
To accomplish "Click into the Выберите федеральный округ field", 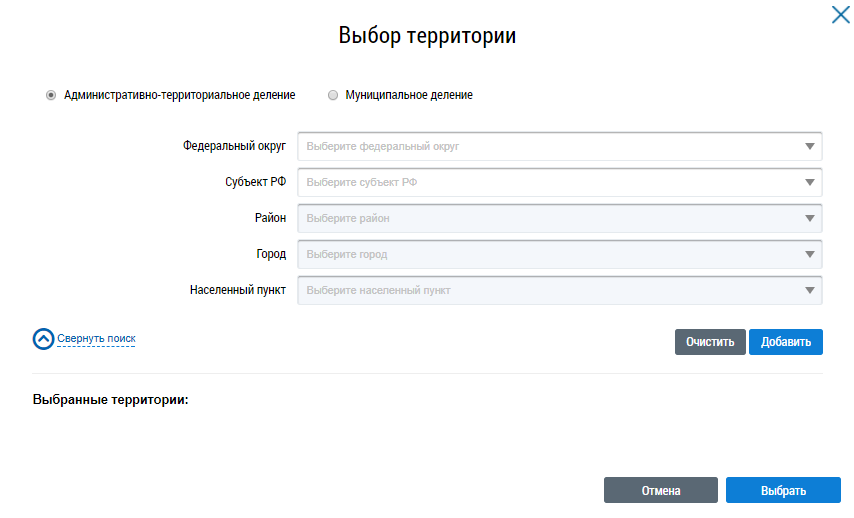I will [x=540, y=147].
